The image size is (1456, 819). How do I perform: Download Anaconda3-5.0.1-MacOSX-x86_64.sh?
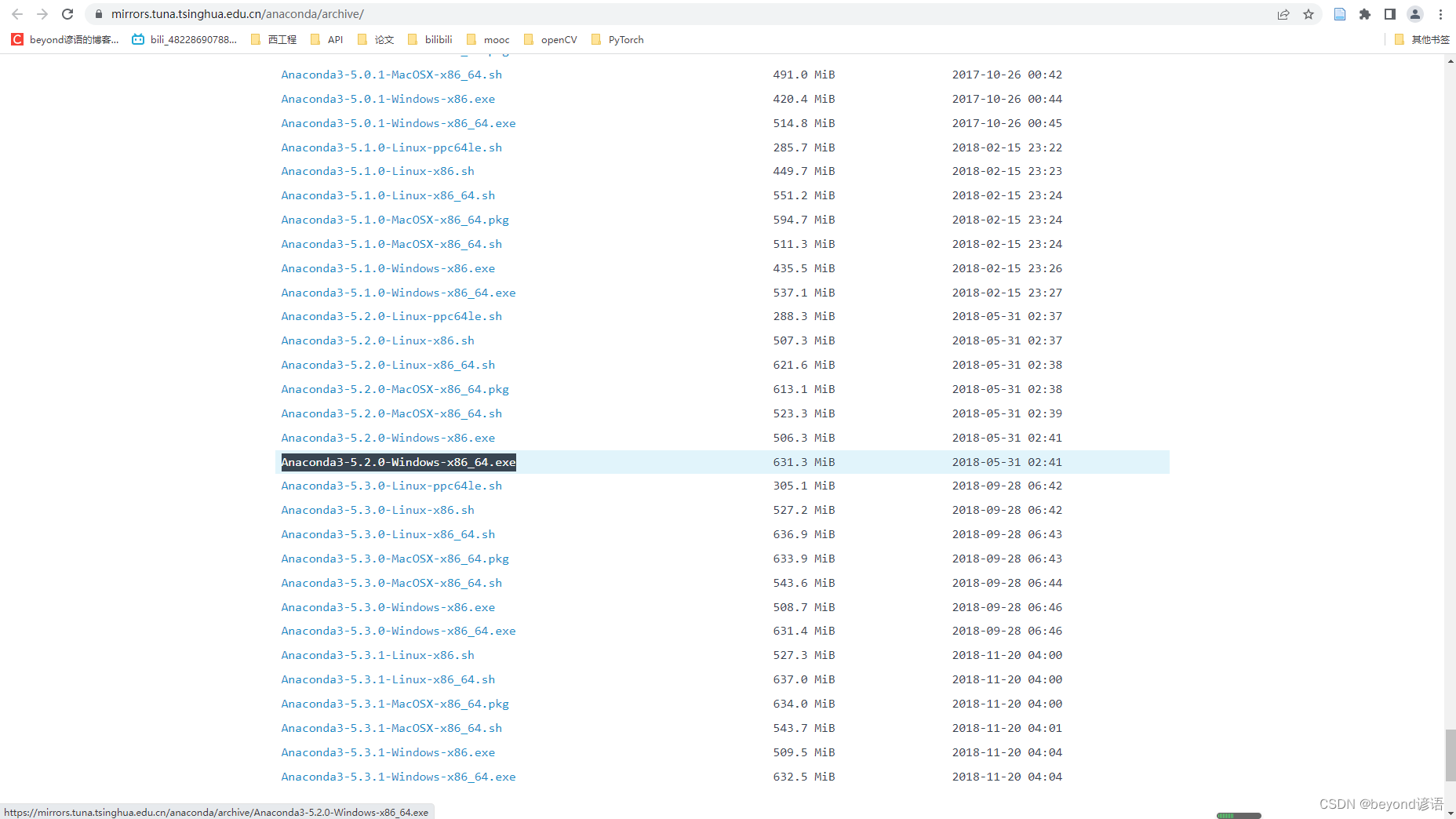(391, 75)
